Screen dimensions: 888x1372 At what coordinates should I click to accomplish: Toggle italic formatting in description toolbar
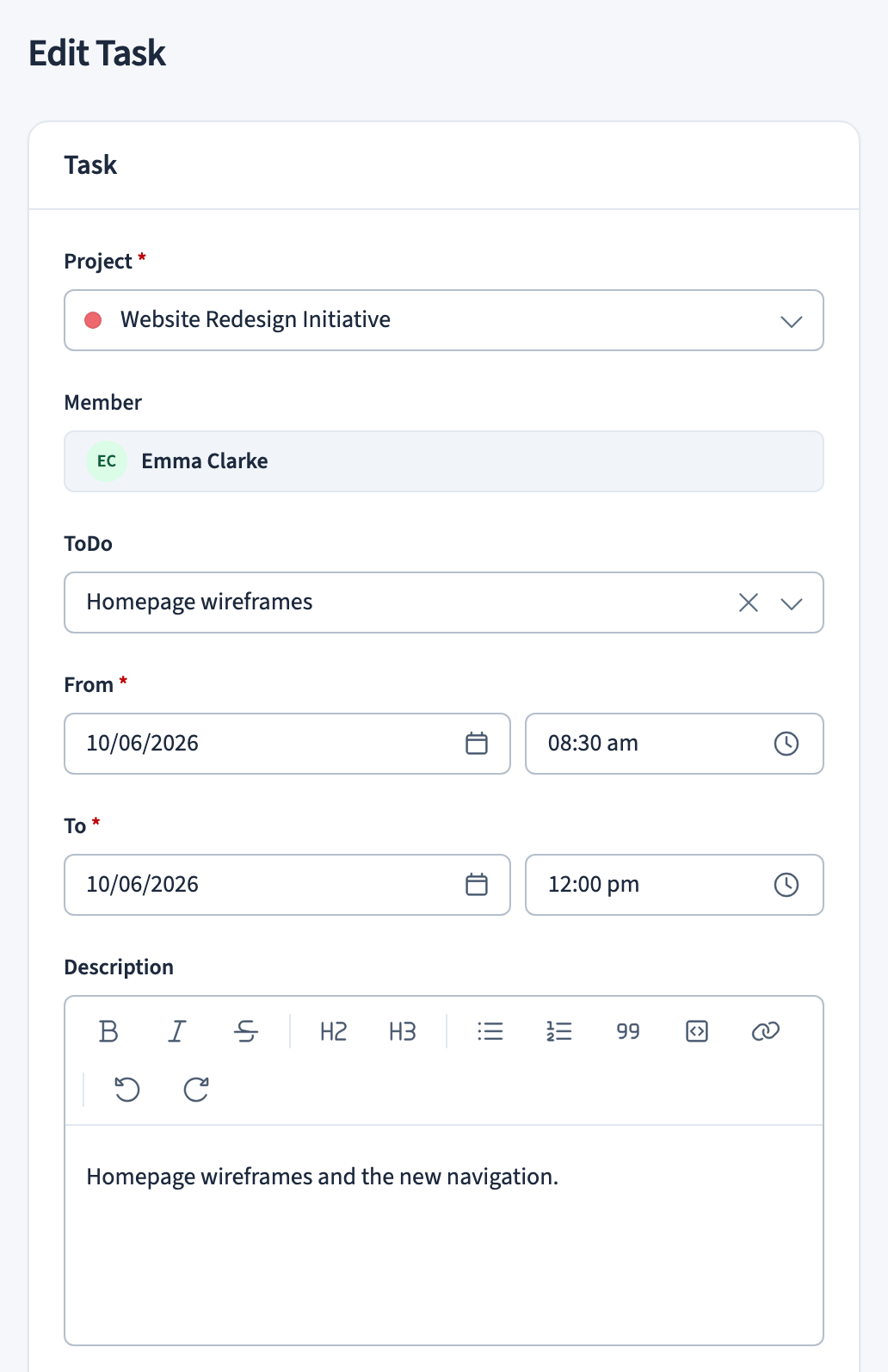(177, 1031)
